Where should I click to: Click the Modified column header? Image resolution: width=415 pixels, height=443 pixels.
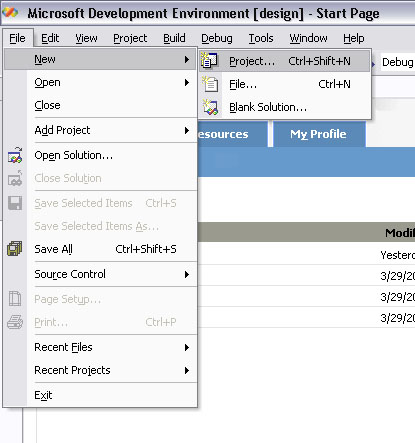(400, 232)
